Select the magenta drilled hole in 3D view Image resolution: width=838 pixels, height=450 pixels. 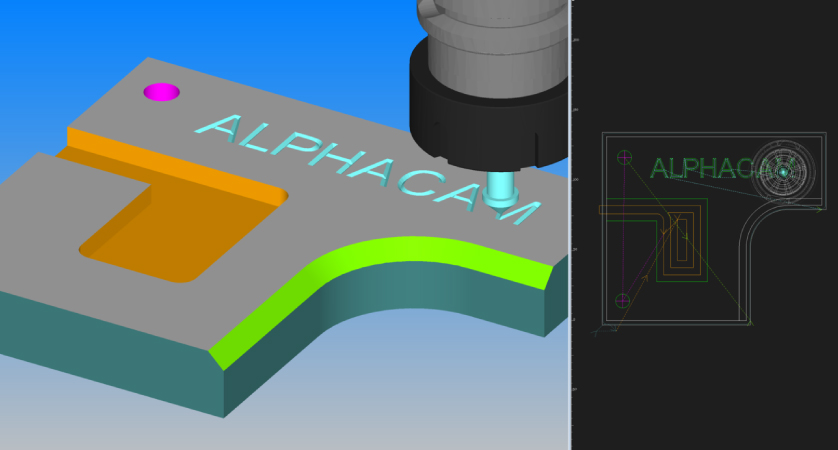[x=161, y=92]
